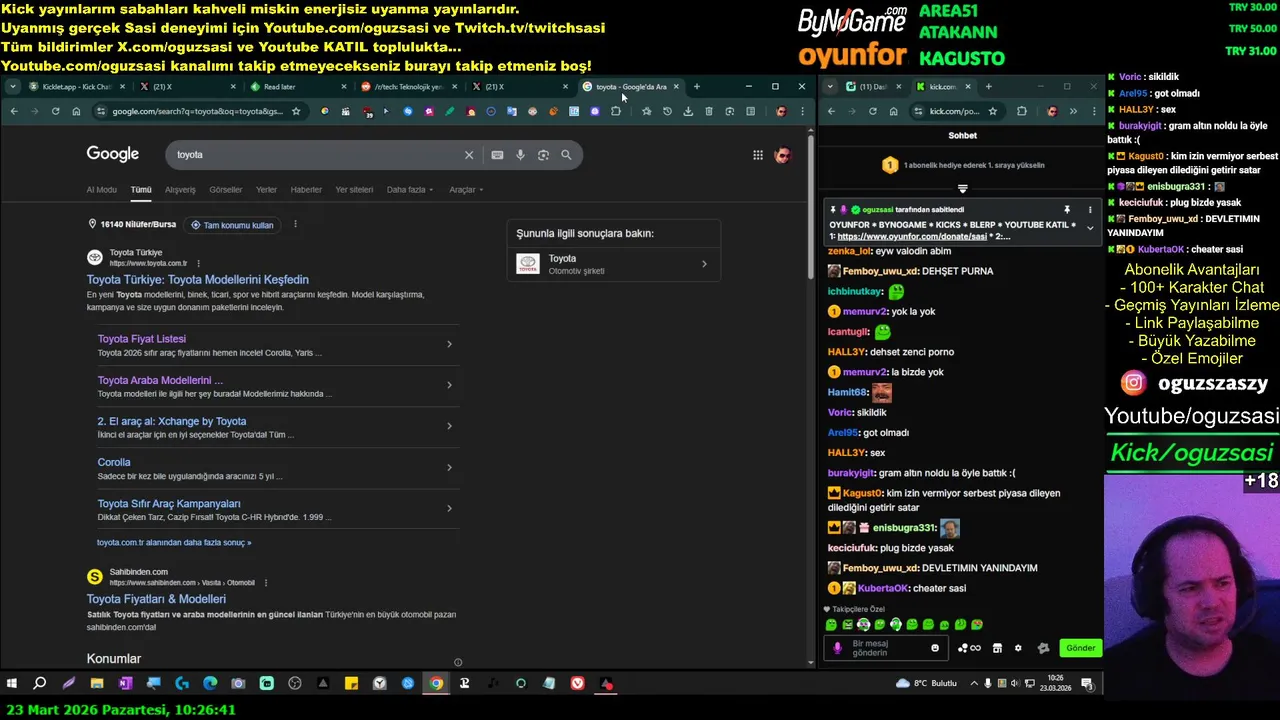Open Chrome from the taskbar
Screen dimensions: 1280x720
point(436,684)
